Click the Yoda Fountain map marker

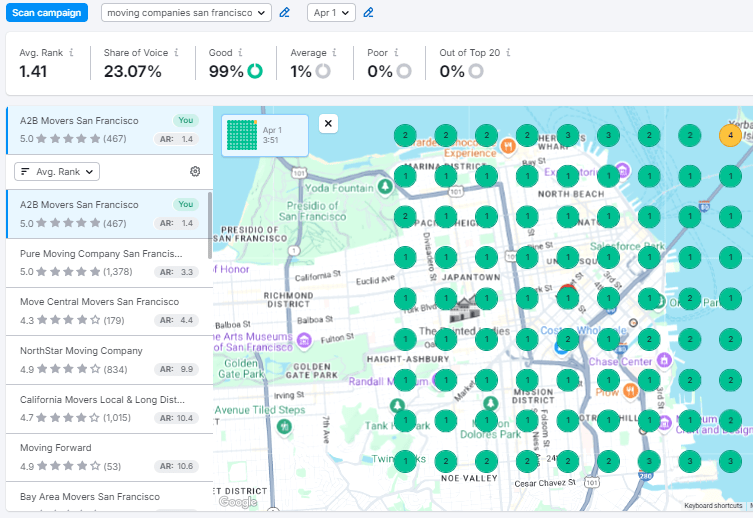click(x=385, y=186)
